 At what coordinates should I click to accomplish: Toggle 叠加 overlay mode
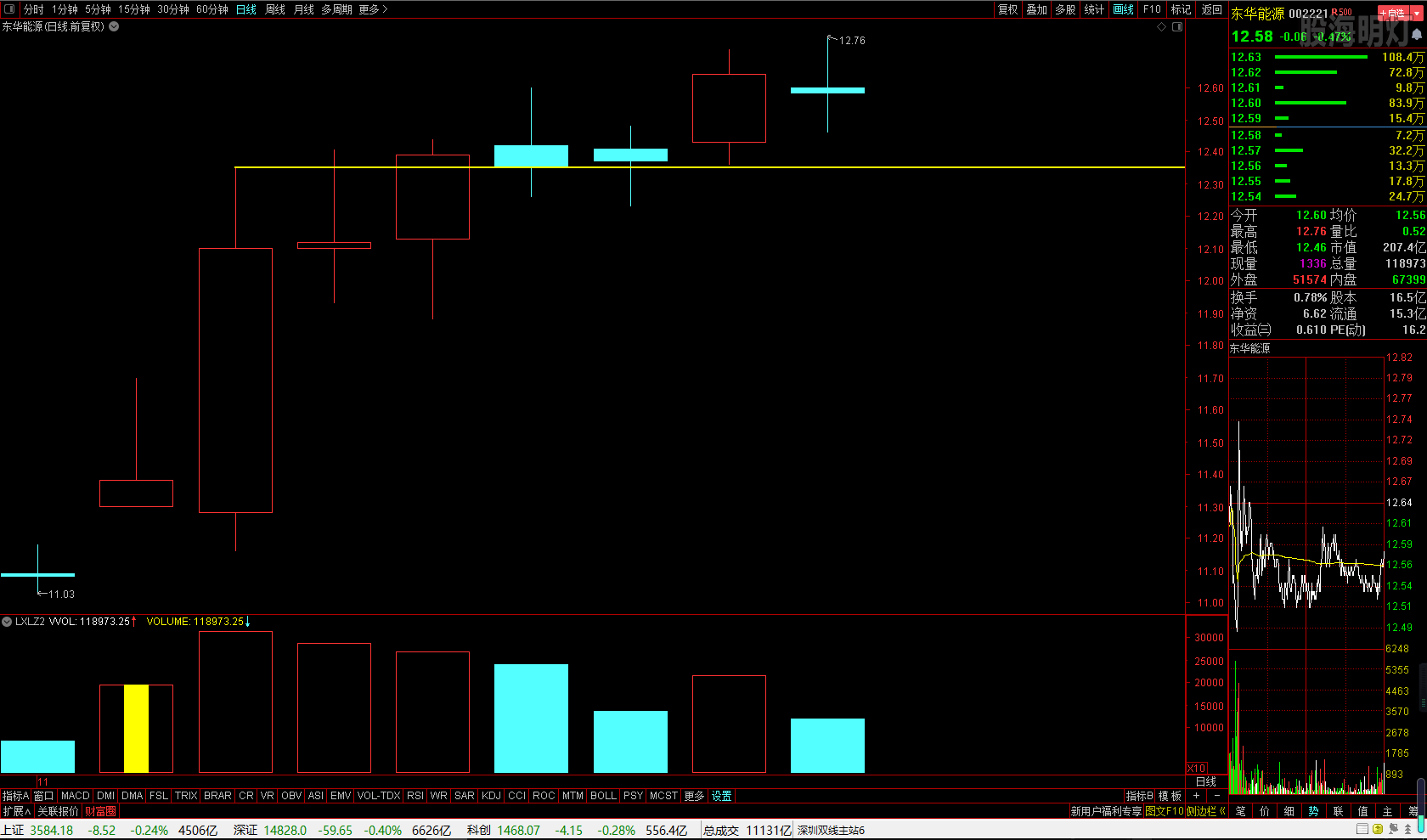pos(1036,9)
